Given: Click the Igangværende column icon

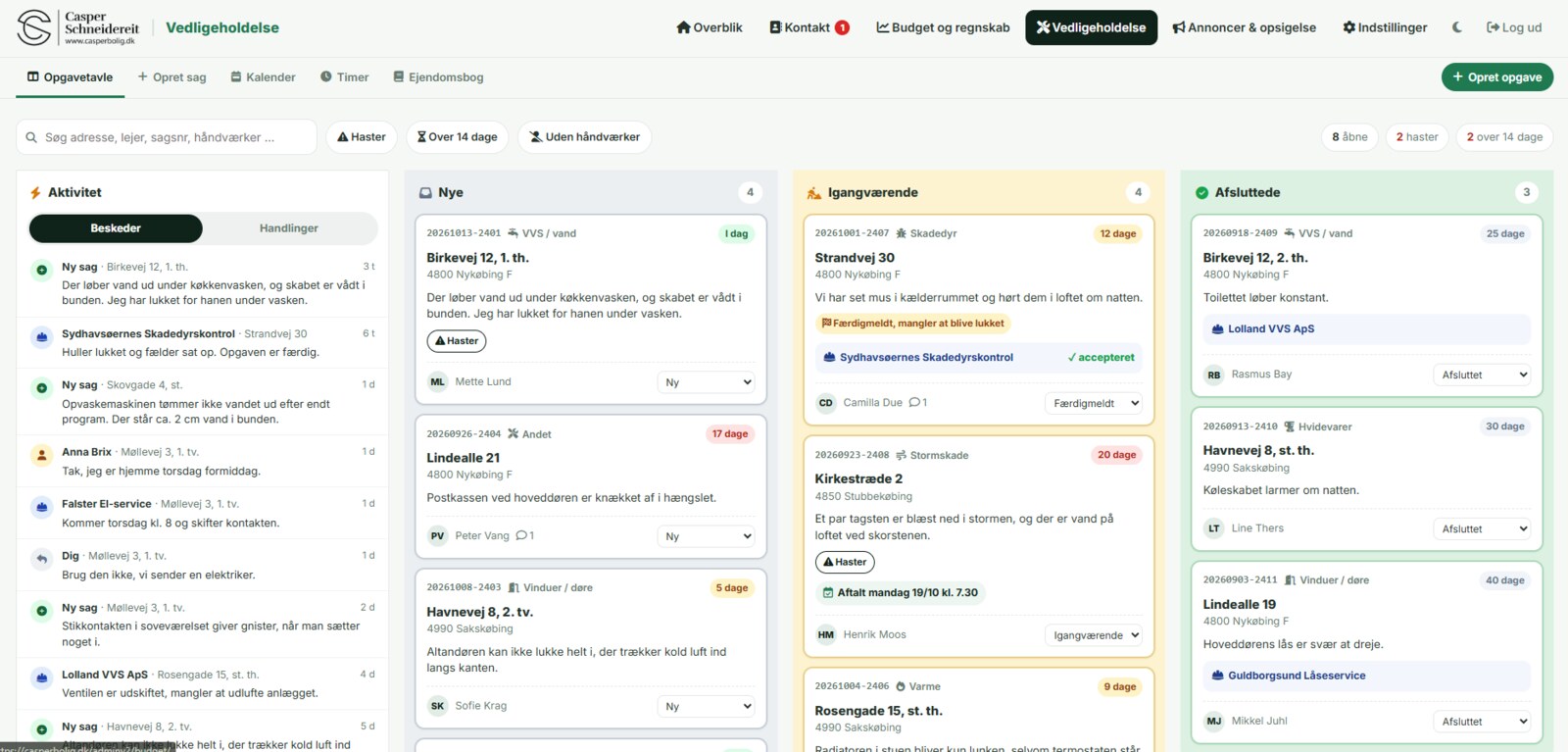Looking at the screenshot, I should point(813,192).
